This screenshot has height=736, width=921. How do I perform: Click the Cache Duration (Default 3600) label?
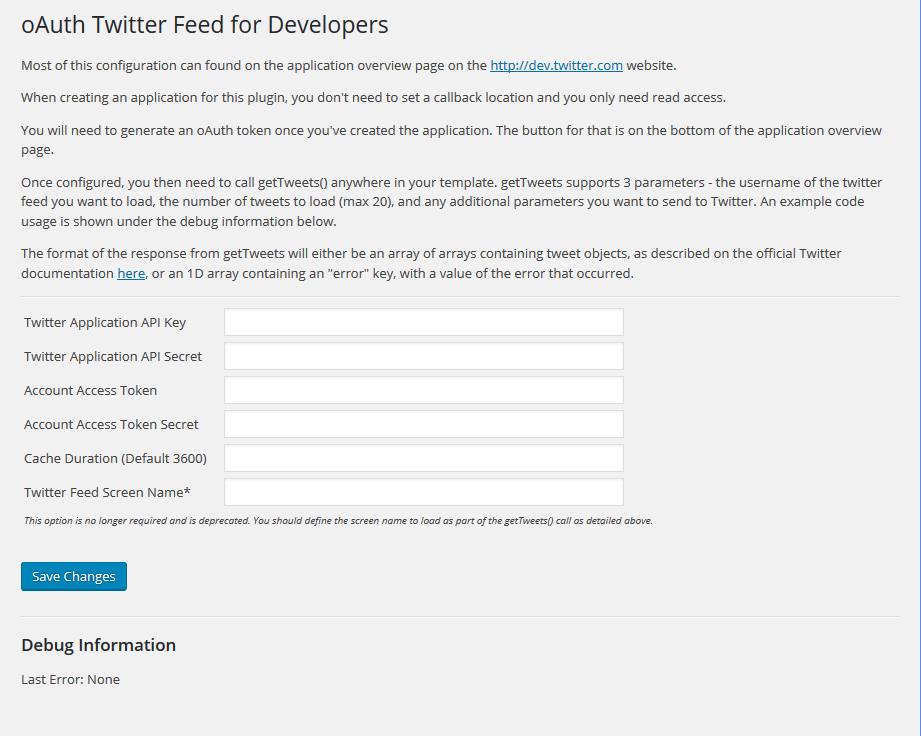click(x=115, y=459)
